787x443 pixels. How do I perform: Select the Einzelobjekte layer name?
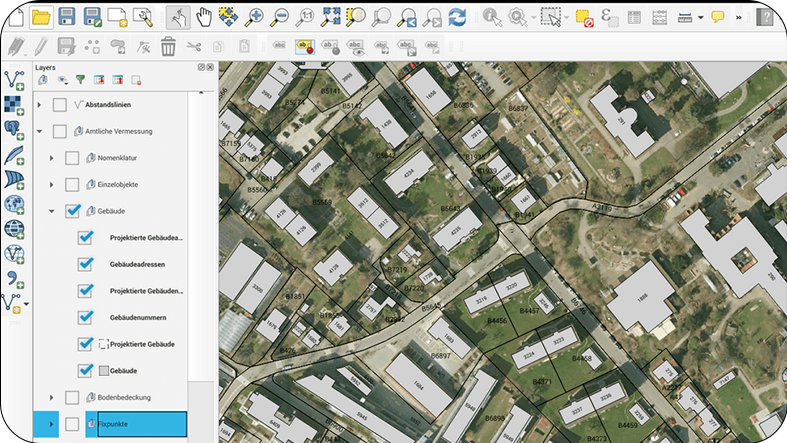click(x=118, y=184)
